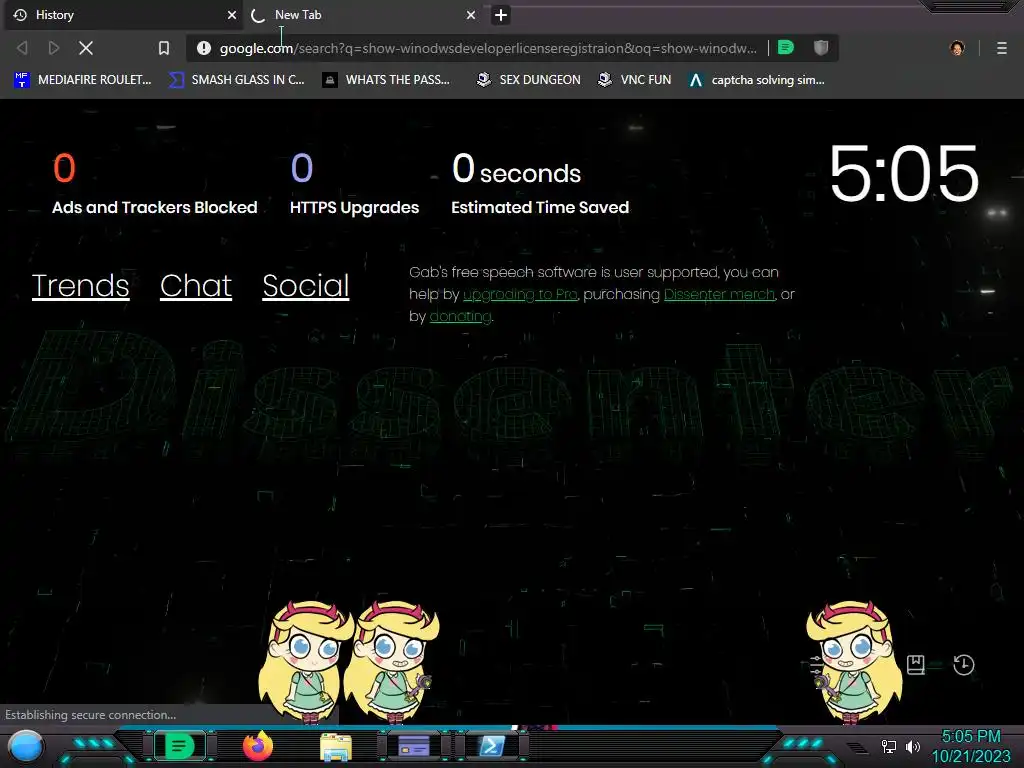1024x768 pixels.
Task: Launch Firefox from the taskbar
Action: (258, 746)
